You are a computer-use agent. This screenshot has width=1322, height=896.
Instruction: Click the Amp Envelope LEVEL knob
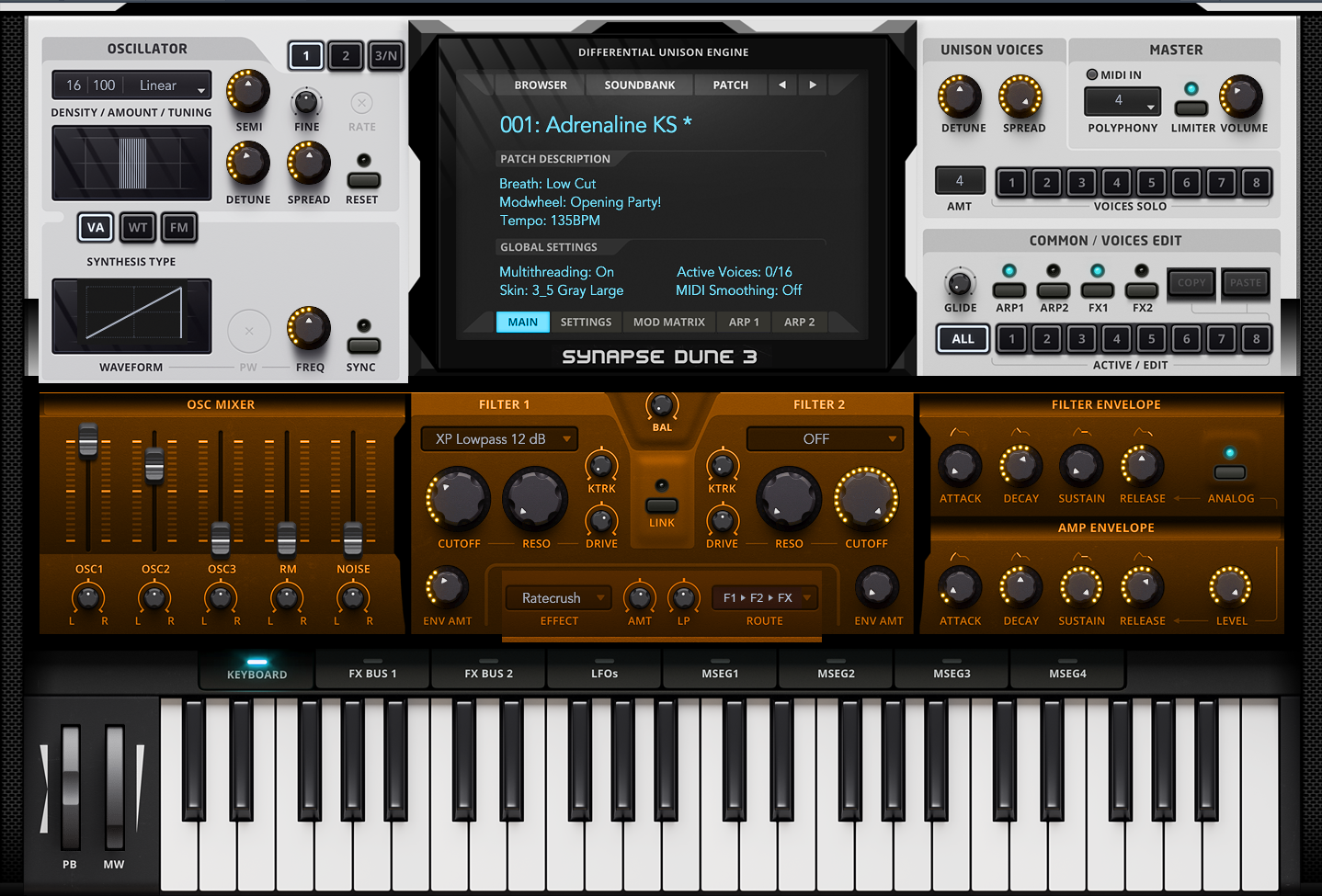pyautogui.click(x=1230, y=587)
